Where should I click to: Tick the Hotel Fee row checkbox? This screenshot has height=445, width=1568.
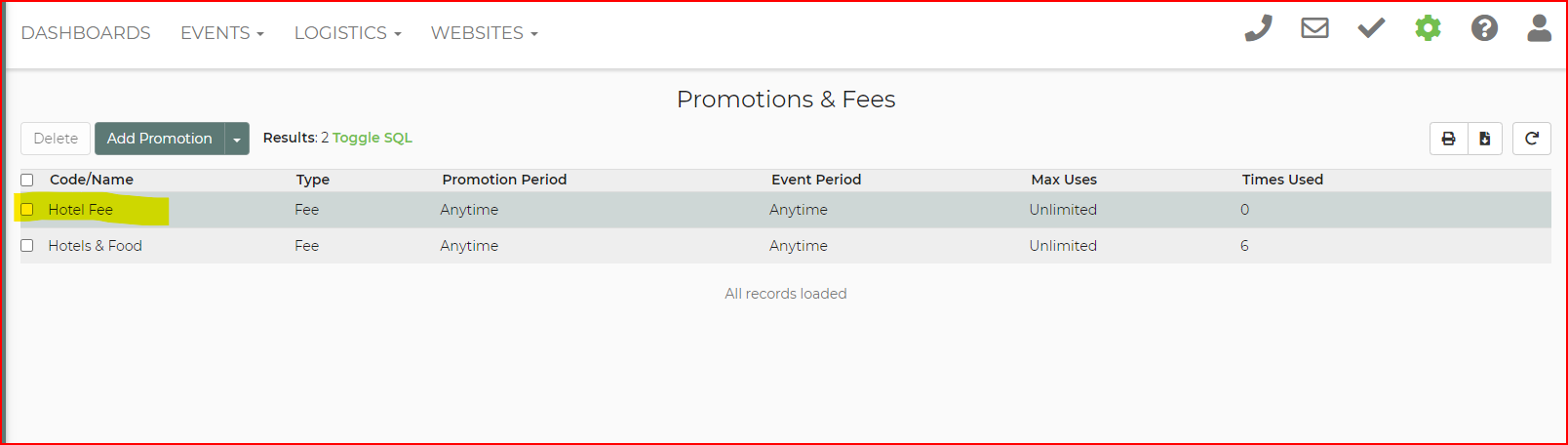(27, 210)
